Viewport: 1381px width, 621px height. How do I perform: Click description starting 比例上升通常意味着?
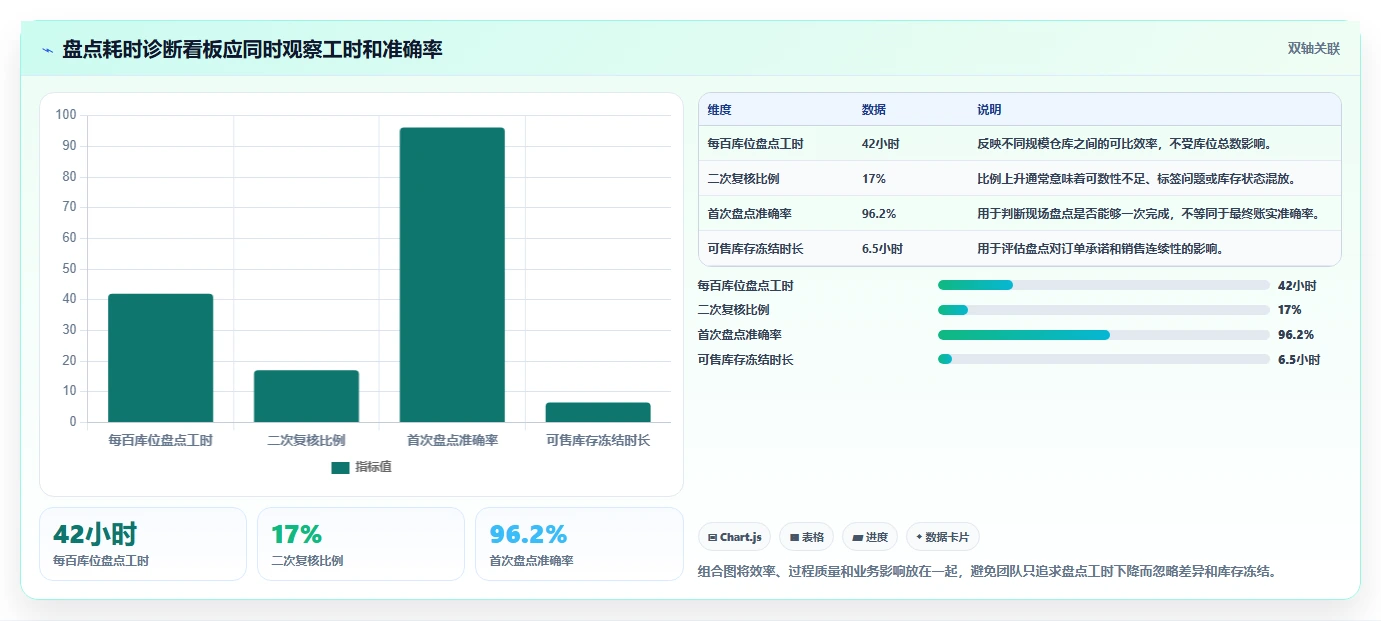pyautogui.click(x=1136, y=179)
